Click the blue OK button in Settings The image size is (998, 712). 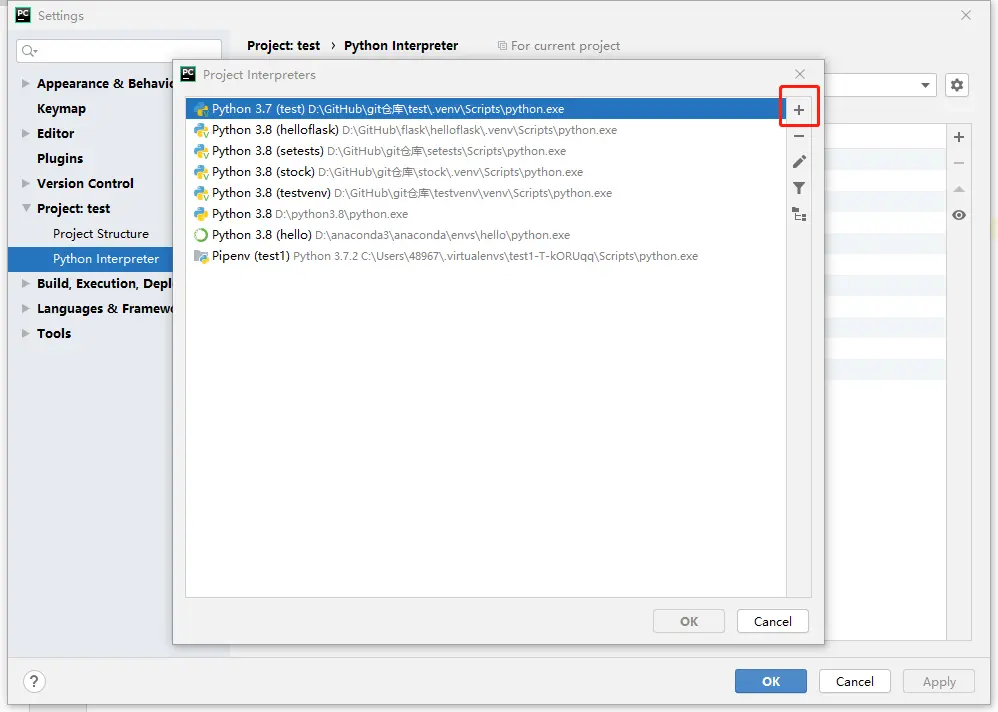click(771, 681)
